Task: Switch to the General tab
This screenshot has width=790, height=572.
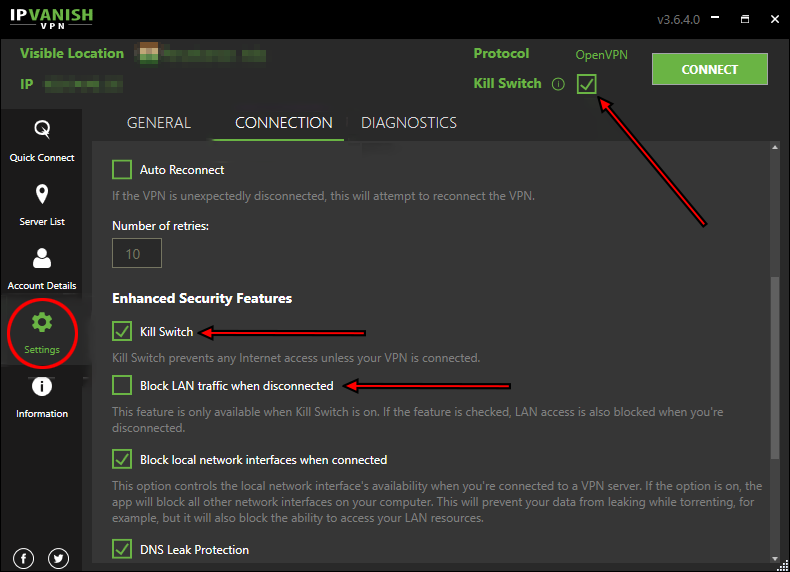Action: point(159,123)
